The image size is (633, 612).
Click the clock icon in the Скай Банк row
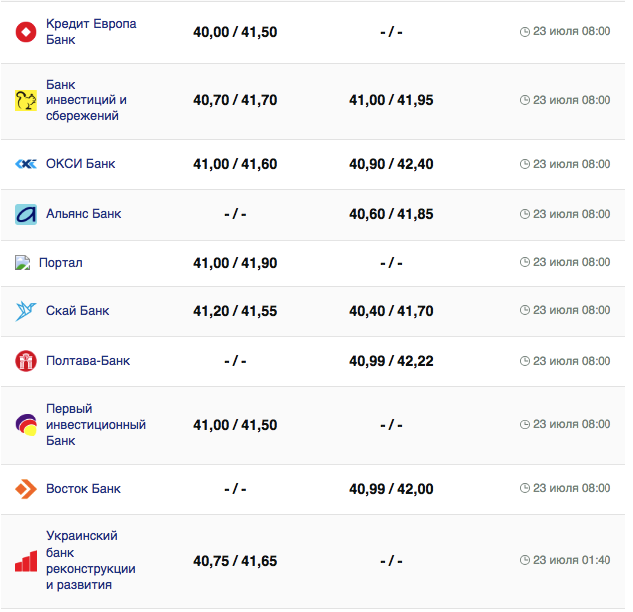pyautogui.click(x=525, y=311)
